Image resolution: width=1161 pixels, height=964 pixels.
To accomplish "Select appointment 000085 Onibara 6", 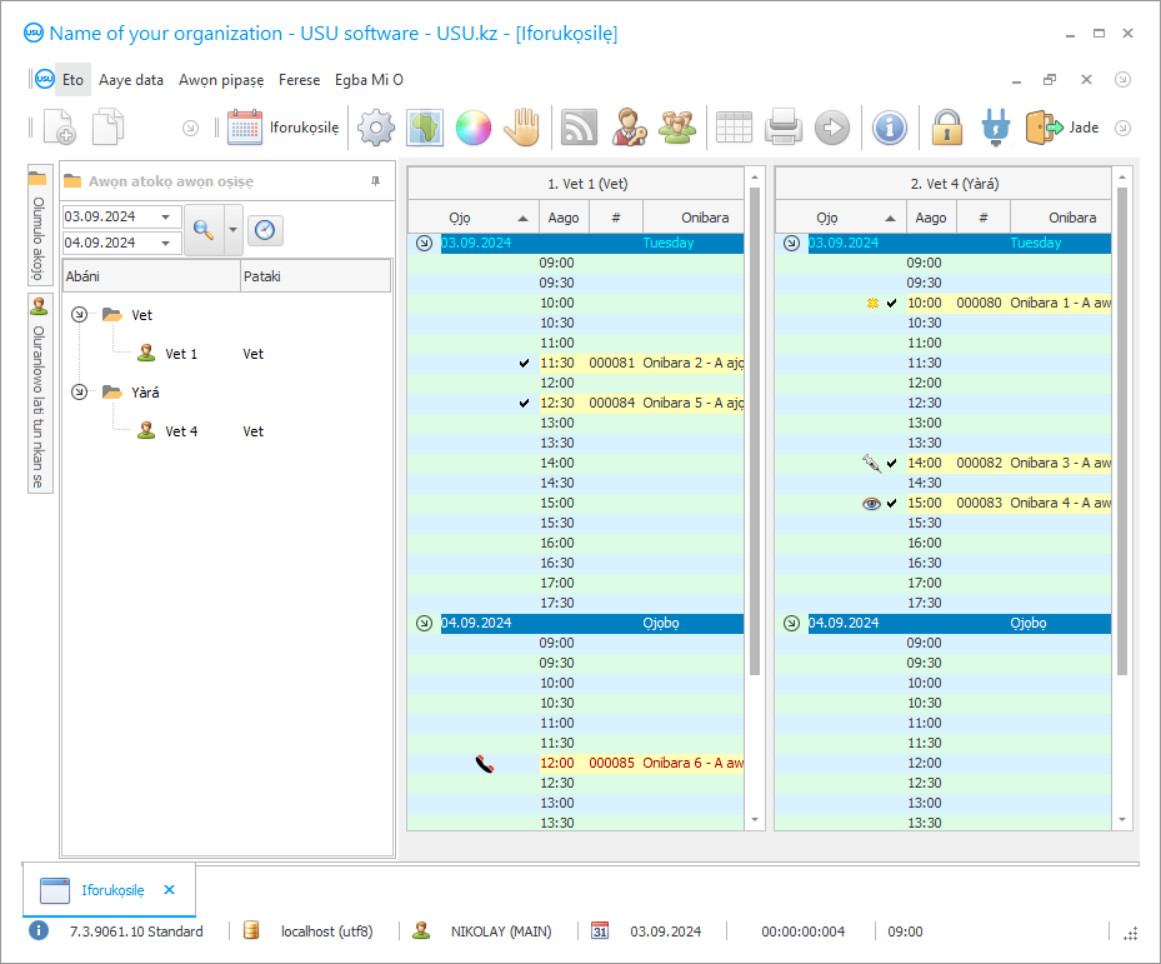I will [641, 763].
